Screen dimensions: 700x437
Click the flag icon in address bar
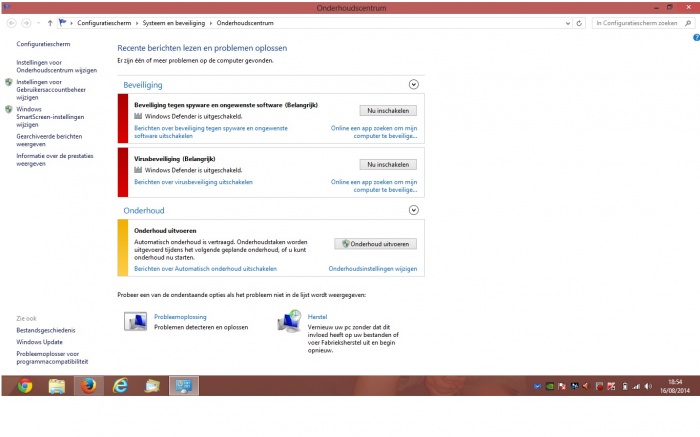[62, 22]
